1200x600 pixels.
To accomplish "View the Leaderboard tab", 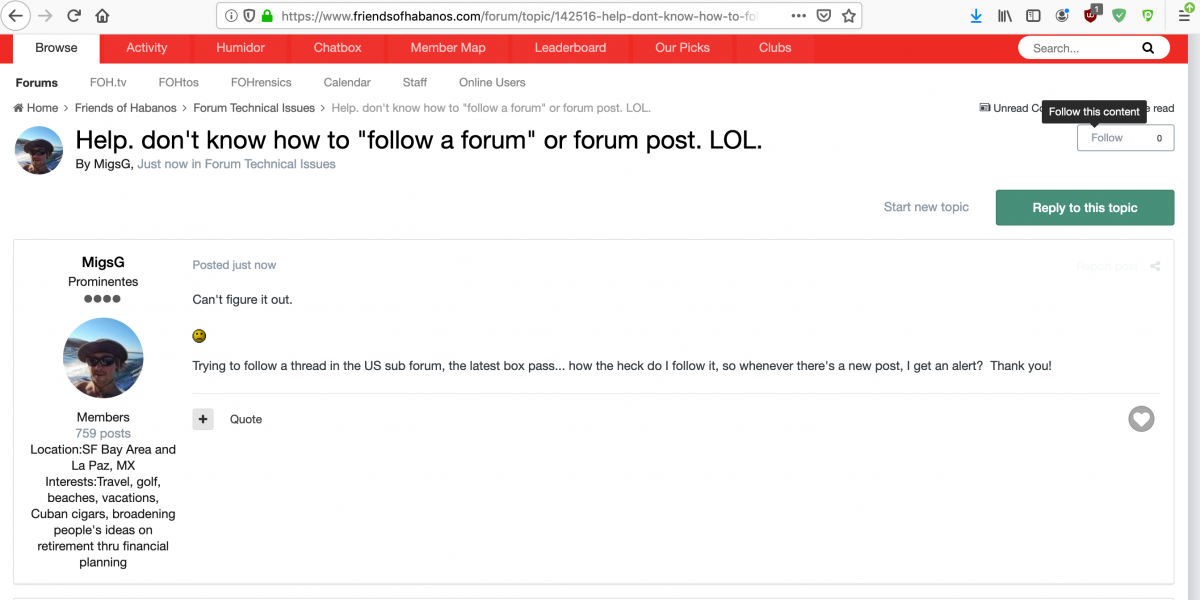I will pos(571,48).
